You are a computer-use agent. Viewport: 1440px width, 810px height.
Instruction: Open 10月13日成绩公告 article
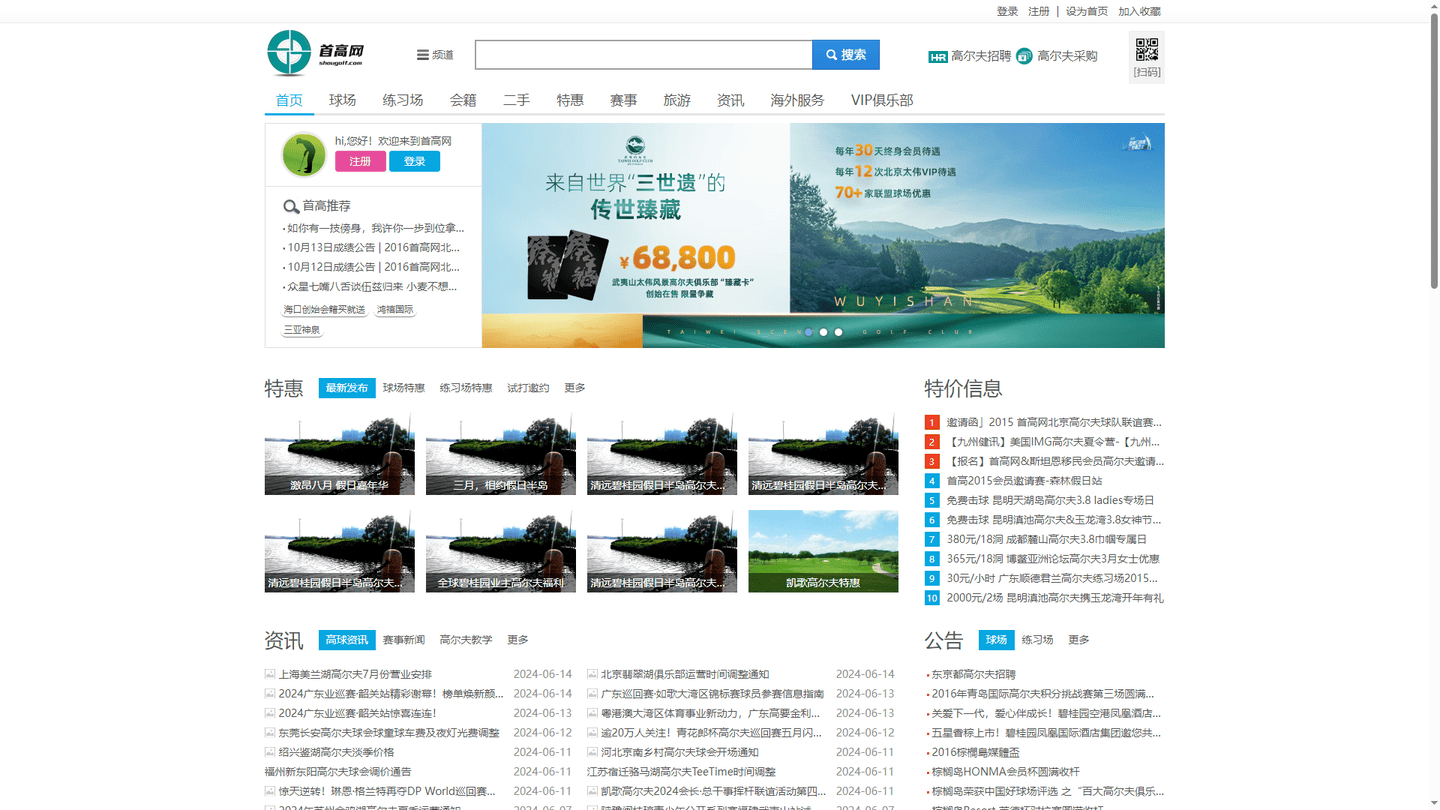[x=373, y=247]
